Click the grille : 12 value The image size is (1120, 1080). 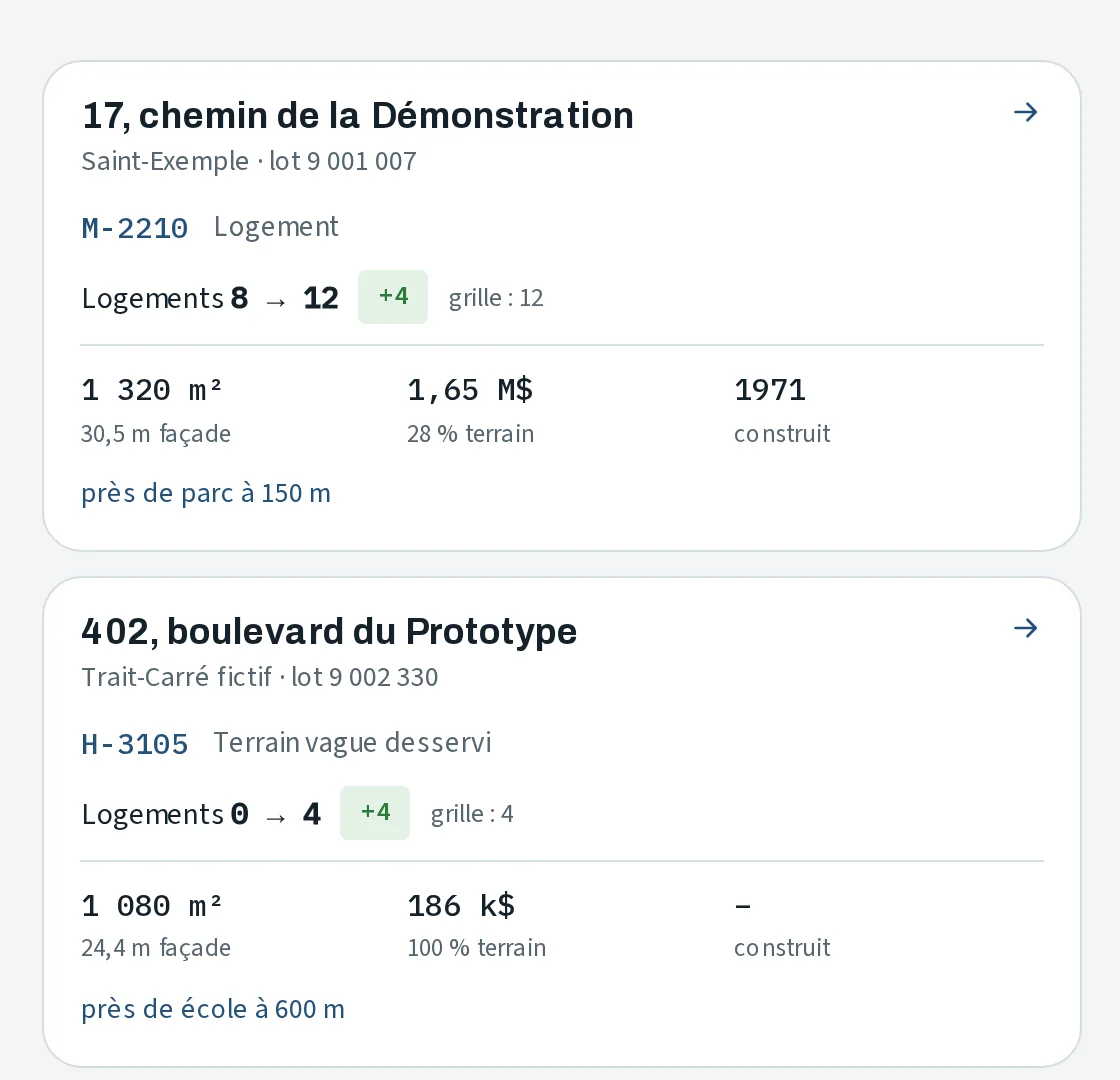(x=496, y=298)
